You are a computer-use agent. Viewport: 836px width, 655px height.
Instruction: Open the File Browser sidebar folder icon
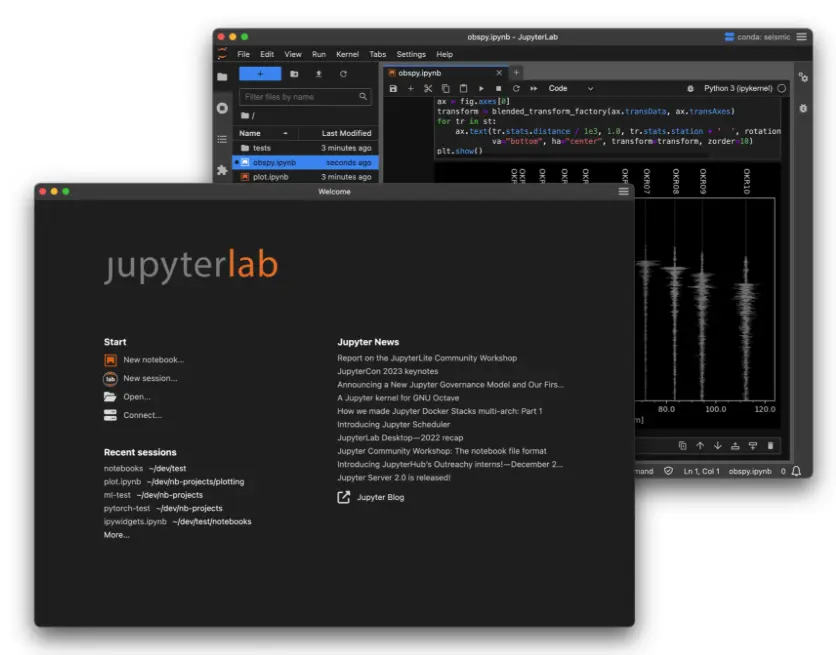tap(222, 77)
